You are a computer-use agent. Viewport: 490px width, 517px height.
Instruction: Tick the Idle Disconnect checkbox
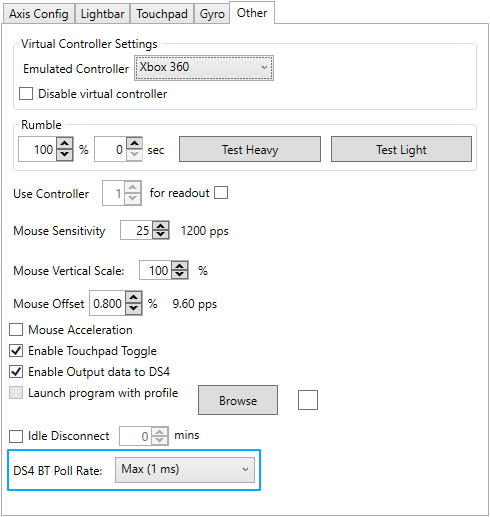[16, 436]
